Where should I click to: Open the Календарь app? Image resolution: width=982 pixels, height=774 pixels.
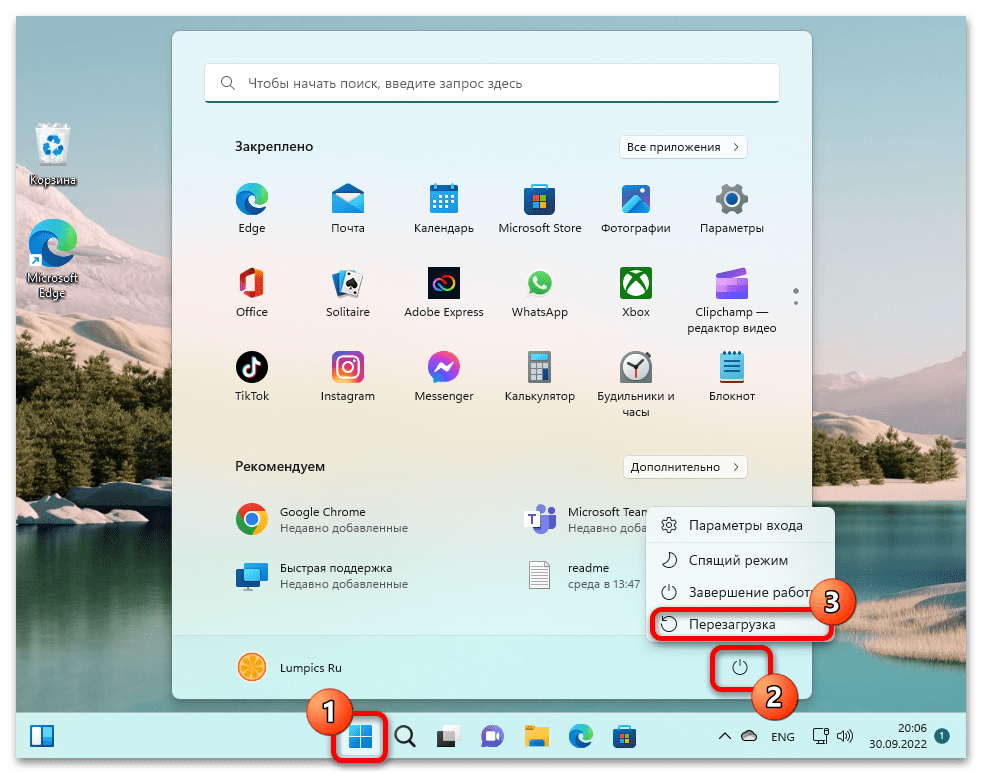(443, 209)
